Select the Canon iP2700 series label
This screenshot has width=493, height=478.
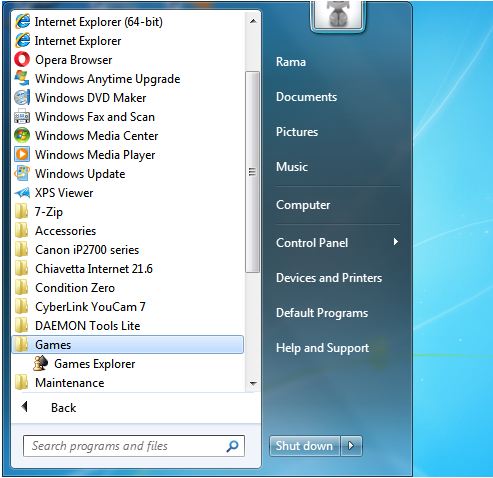pyautogui.click(x=87, y=250)
